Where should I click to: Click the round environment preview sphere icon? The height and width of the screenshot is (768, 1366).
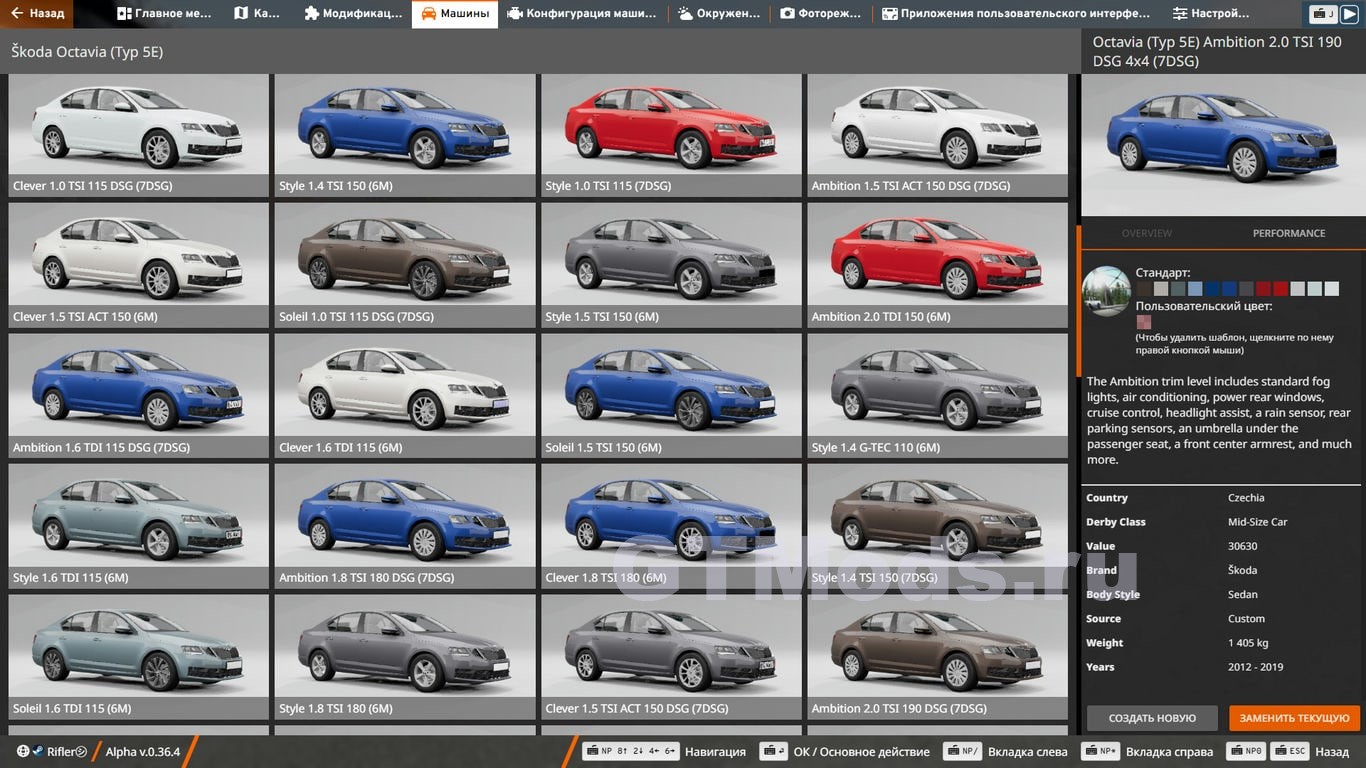click(x=1106, y=291)
